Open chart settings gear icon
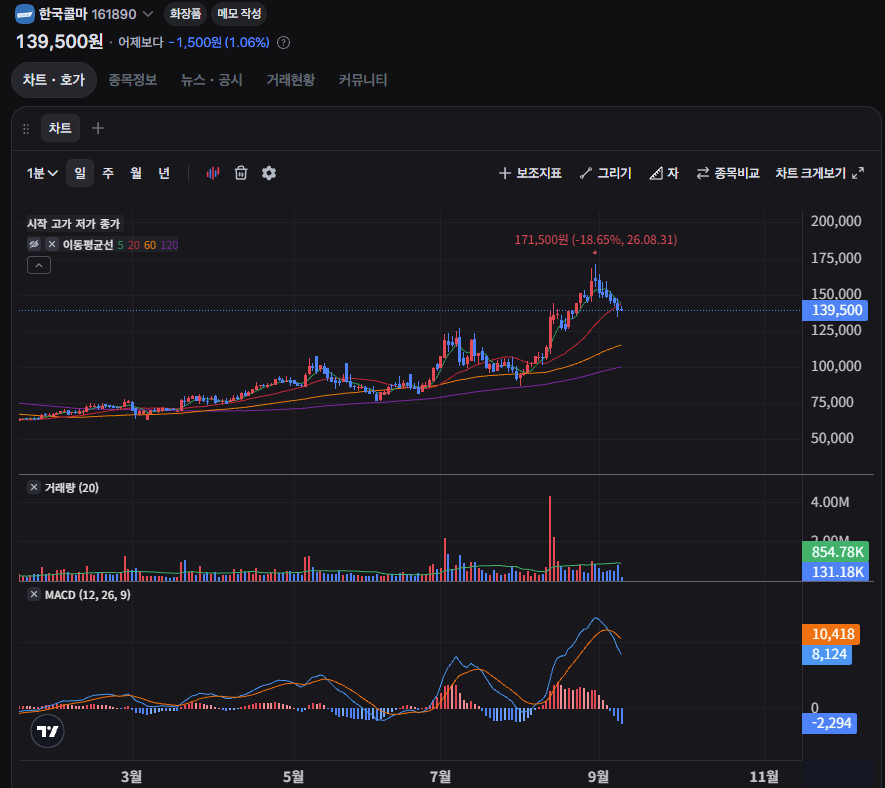The width and height of the screenshot is (885, 788). pyautogui.click(x=269, y=173)
